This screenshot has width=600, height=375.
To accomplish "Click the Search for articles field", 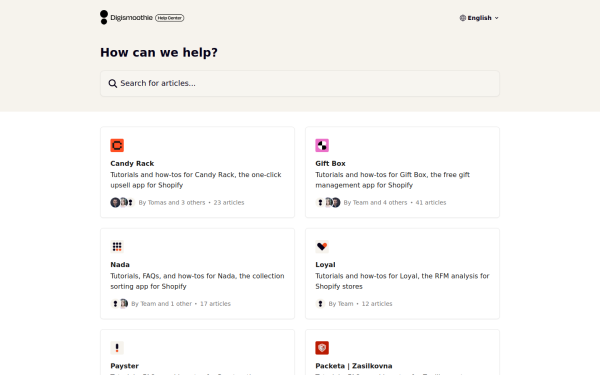I will (x=300, y=83).
